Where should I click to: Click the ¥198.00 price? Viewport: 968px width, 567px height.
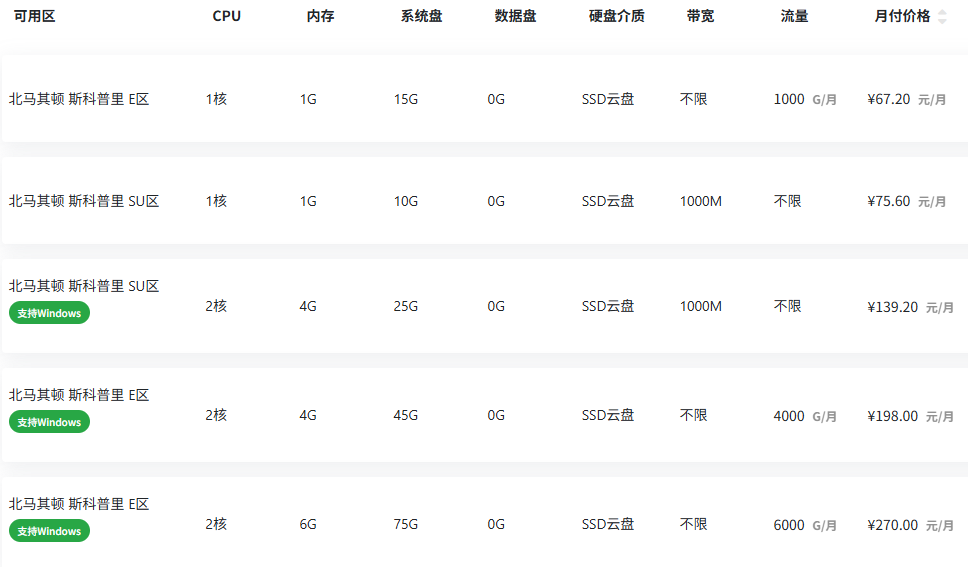pos(892,416)
